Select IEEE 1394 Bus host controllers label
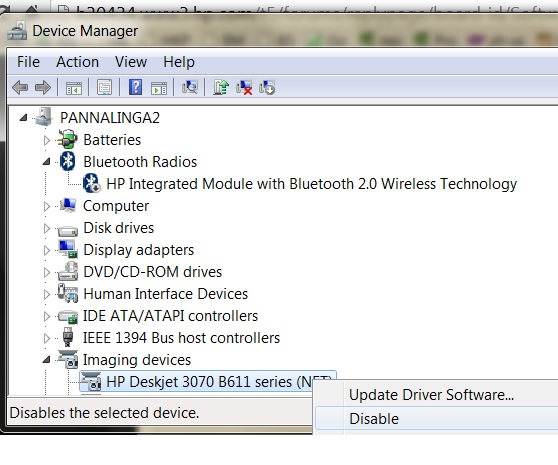Viewport: 558px width, 465px height. pos(181,338)
